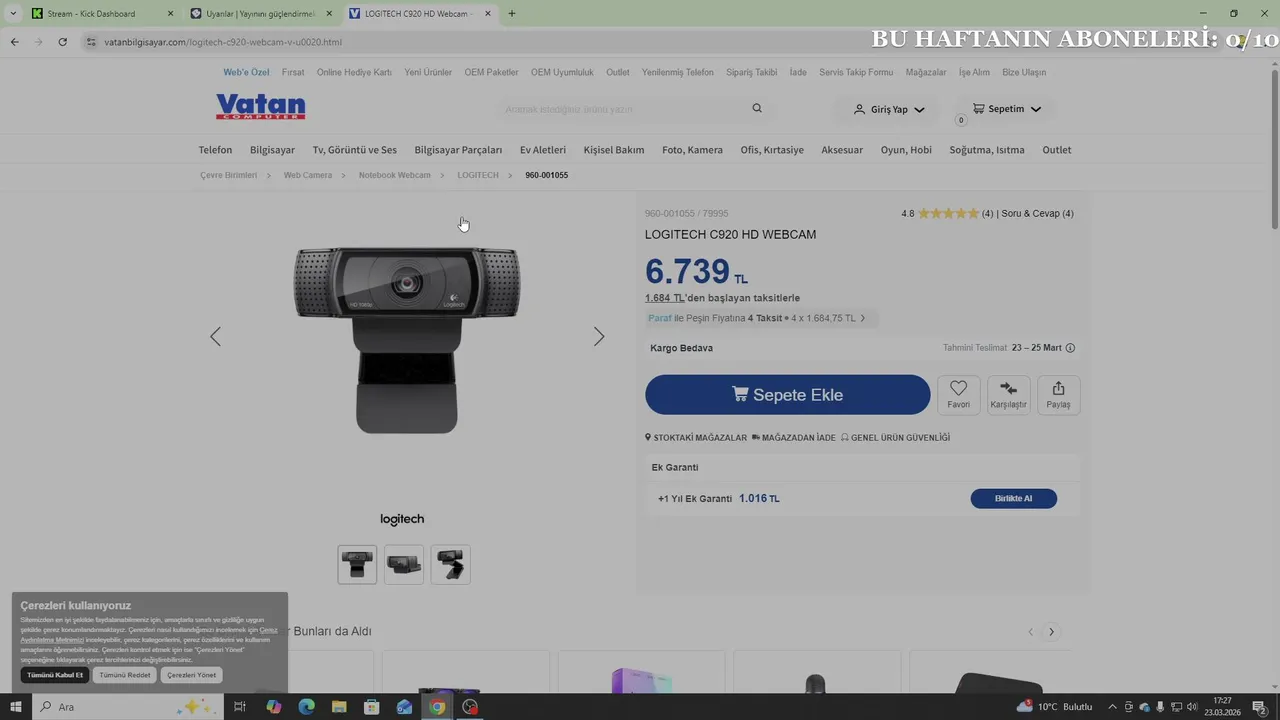This screenshot has height=720, width=1280.
Task: Go back using browser back arrow
Action: tap(14, 42)
